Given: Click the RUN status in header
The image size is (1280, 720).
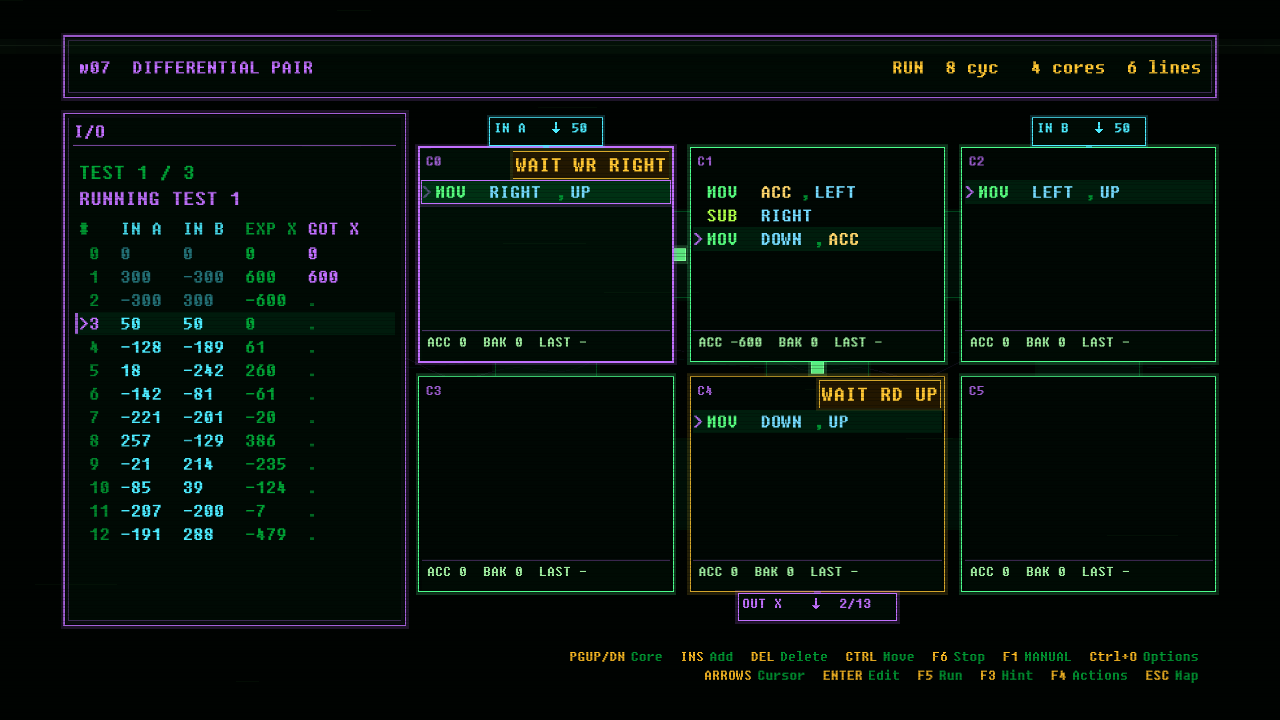Looking at the screenshot, I should [908, 68].
